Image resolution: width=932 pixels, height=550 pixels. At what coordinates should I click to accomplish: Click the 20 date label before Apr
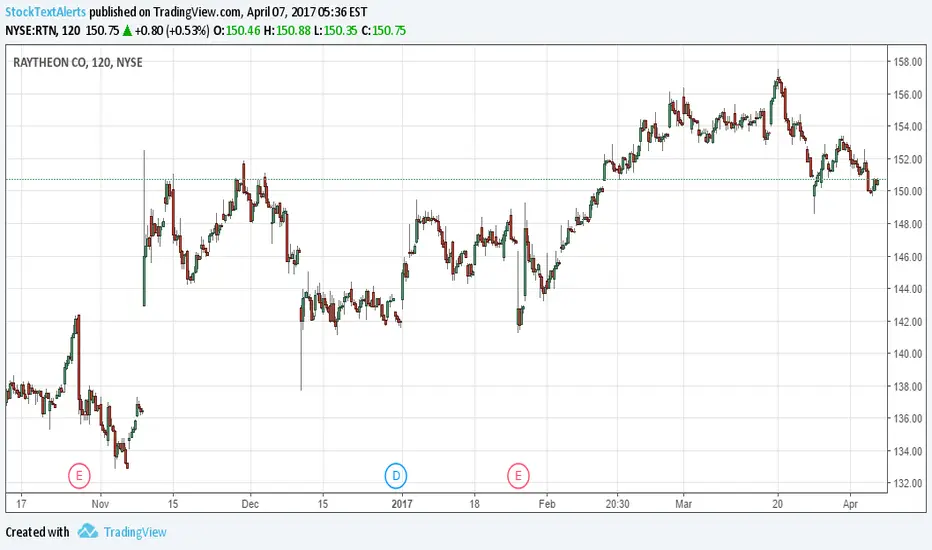(777, 504)
